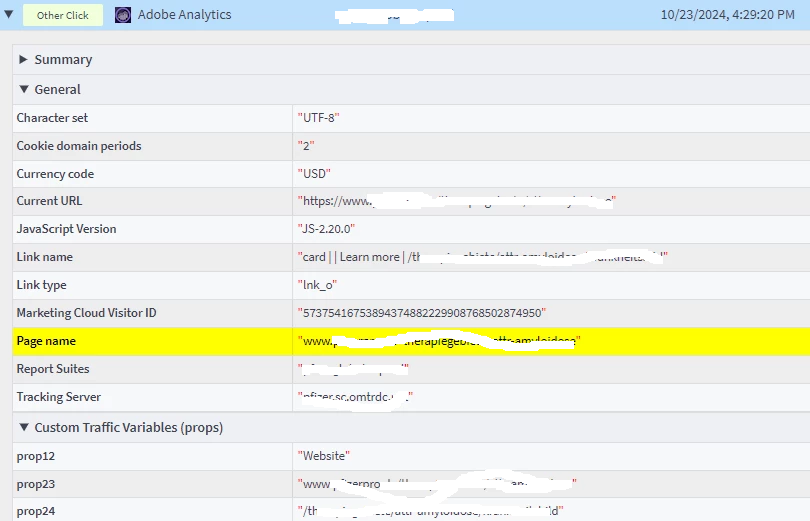Click the prop24 label
This screenshot has height=521, width=810.
pos(35,511)
